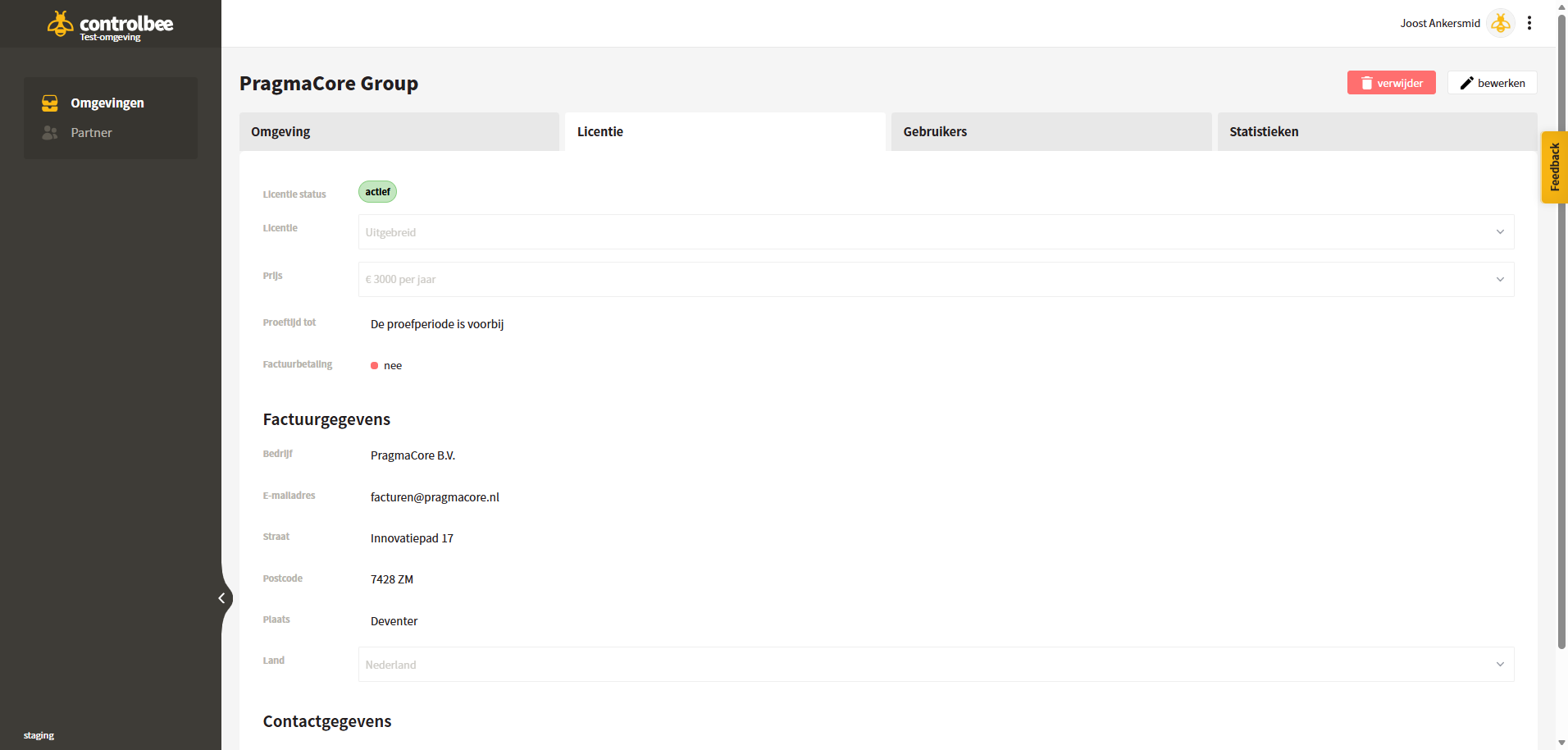Click the actief status badge
Screen dimensions: 1568x750
377,192
